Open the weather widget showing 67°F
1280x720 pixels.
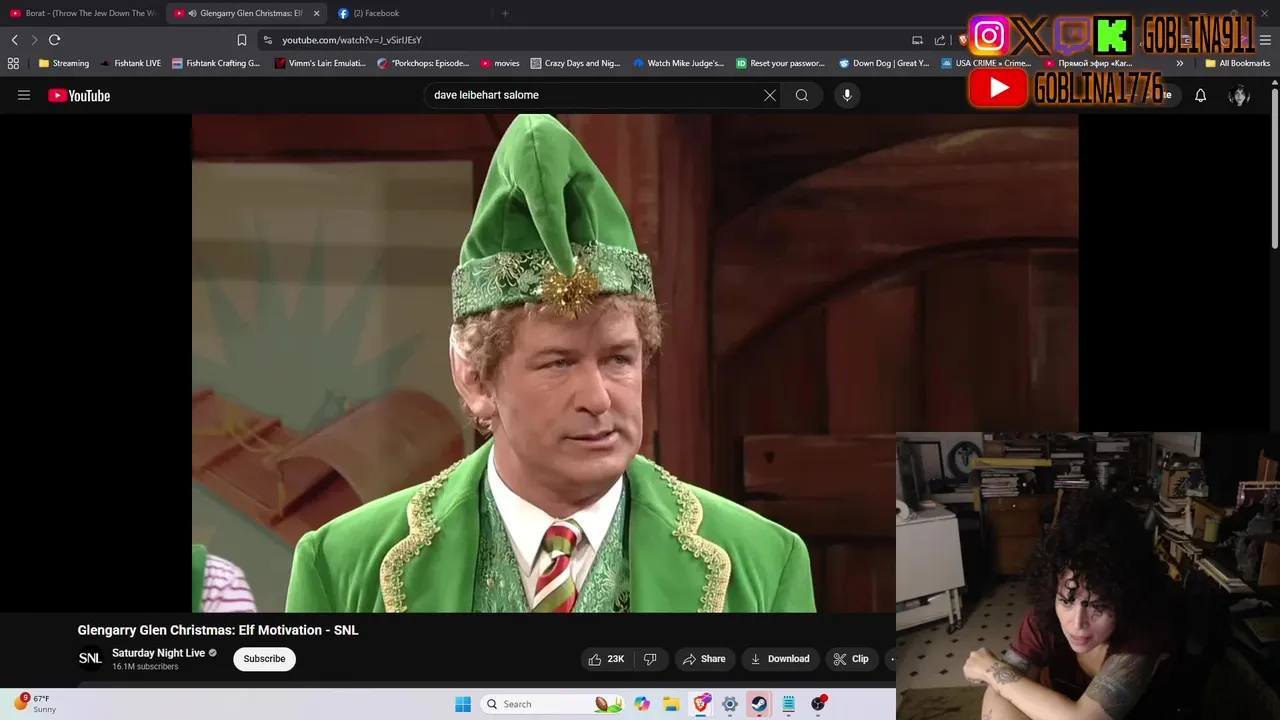point(36,704)
